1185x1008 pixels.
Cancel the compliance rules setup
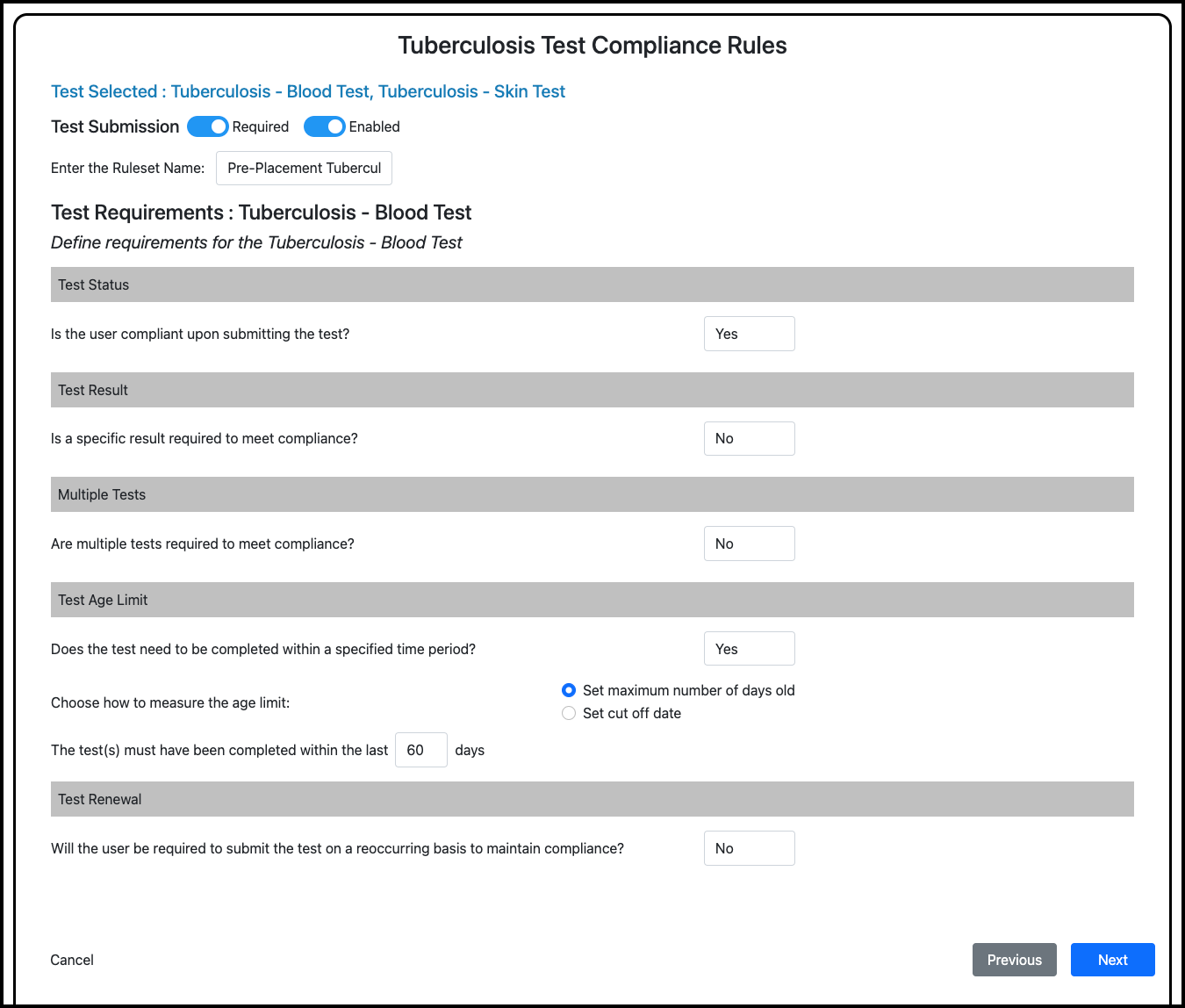72,960
